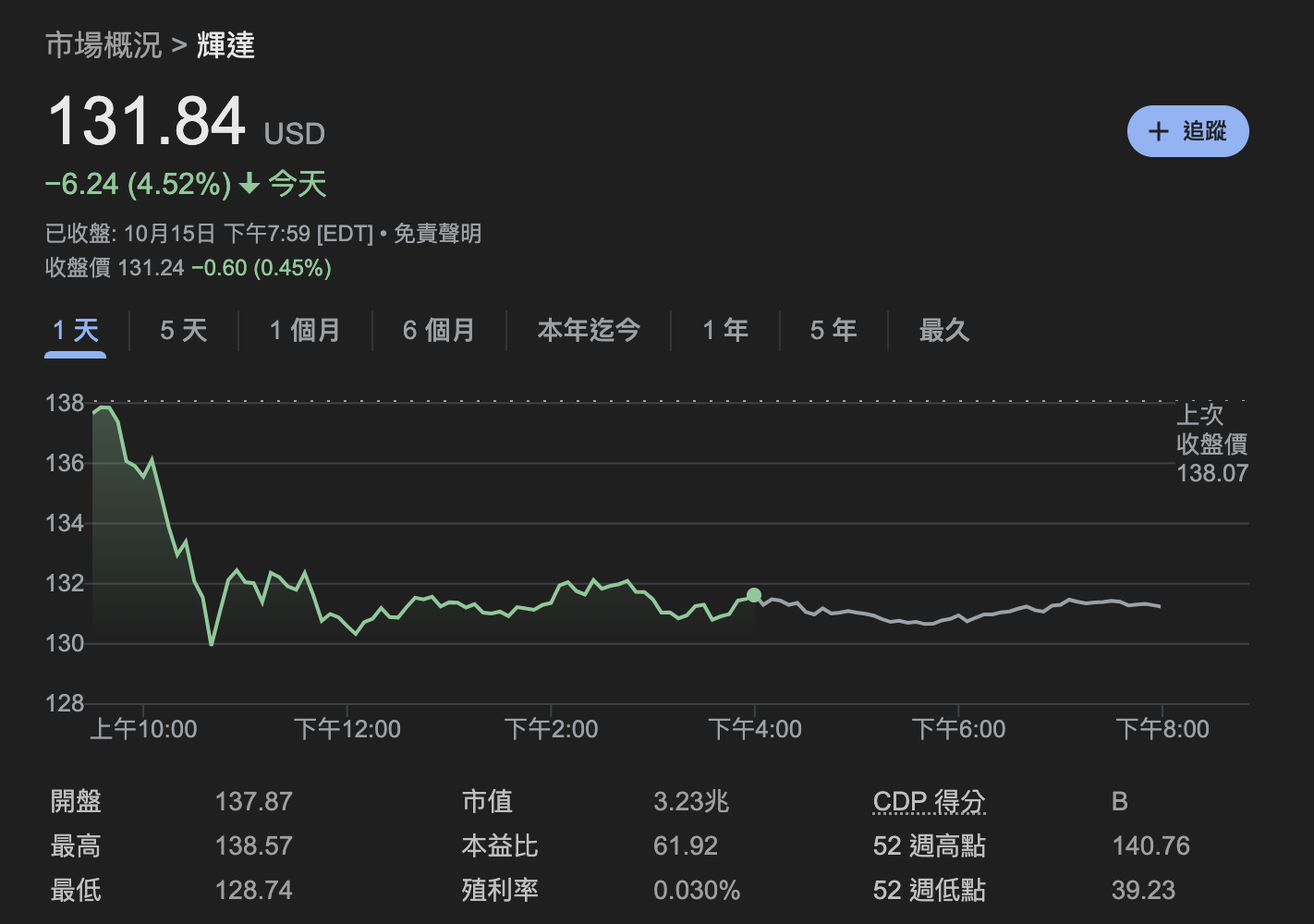The image size is (1314, 924).
Task: Click the 上午10:00 time axis label
Action: pyautogui.click(x=143, y=729)
